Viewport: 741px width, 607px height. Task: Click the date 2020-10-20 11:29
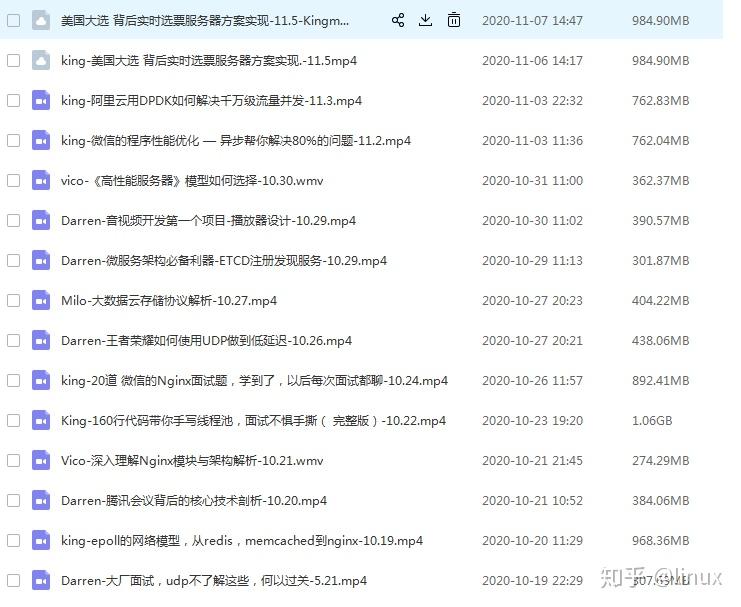coord(532,541)
